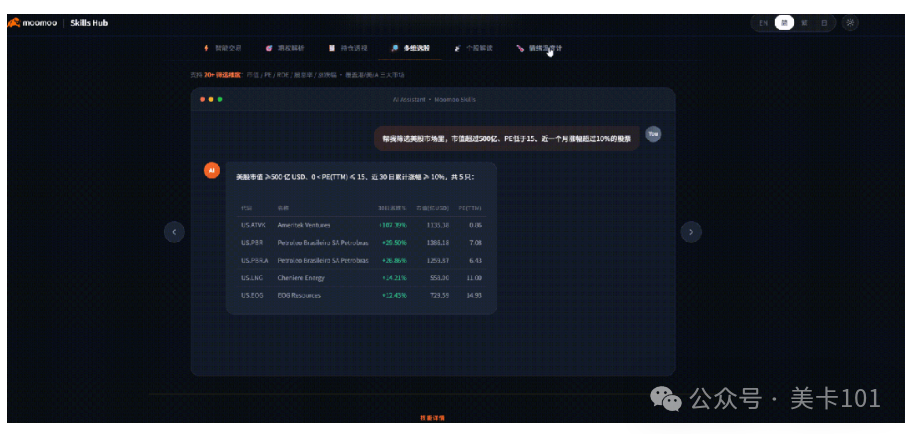Click the orange link below the demo

[432, 418]
